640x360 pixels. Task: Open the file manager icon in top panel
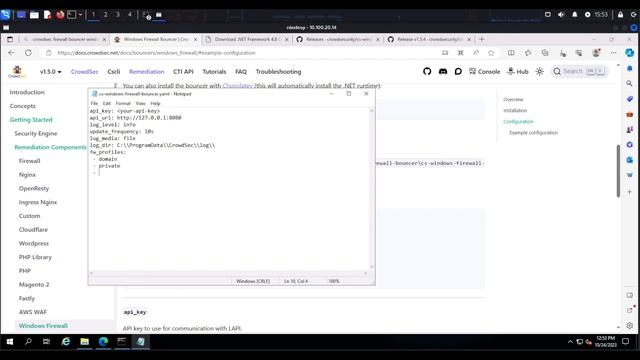pyautogui.click(x=34, y=15)
